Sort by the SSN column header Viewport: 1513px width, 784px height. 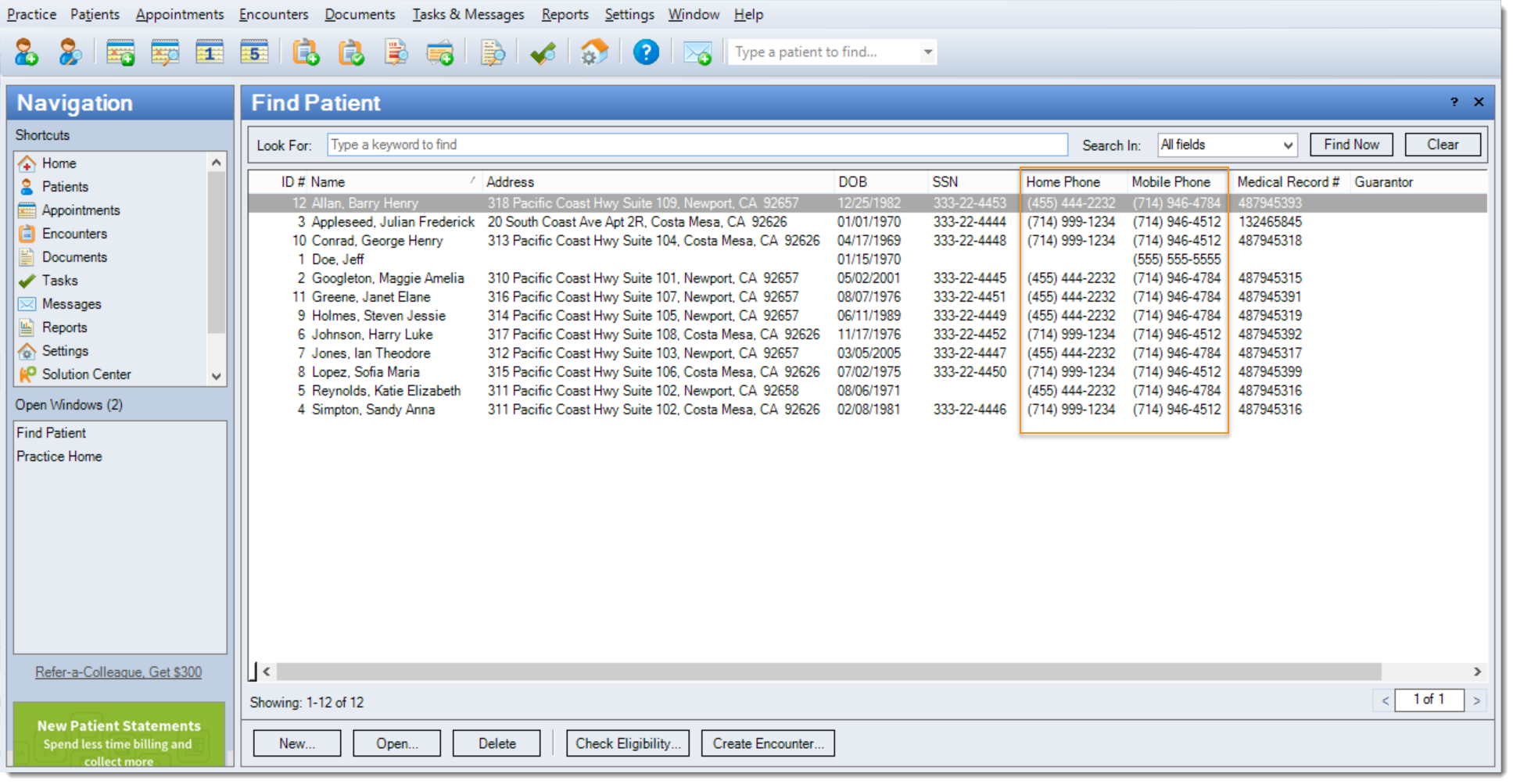coord(973,182)
